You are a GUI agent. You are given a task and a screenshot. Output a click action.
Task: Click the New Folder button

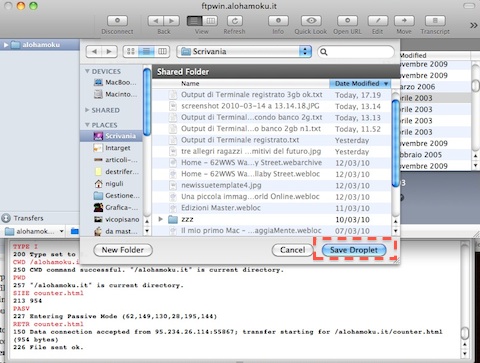123,250
